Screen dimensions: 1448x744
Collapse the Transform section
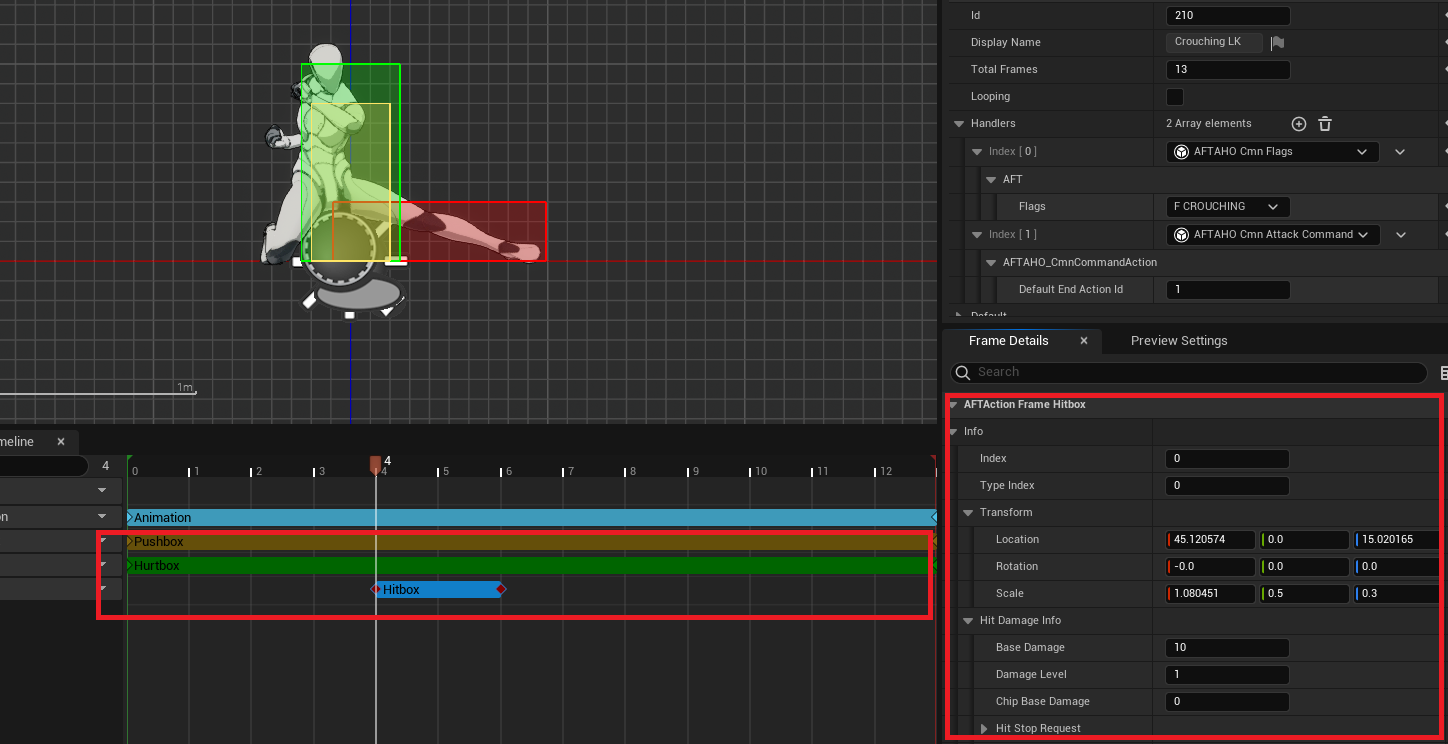point(966,512)
